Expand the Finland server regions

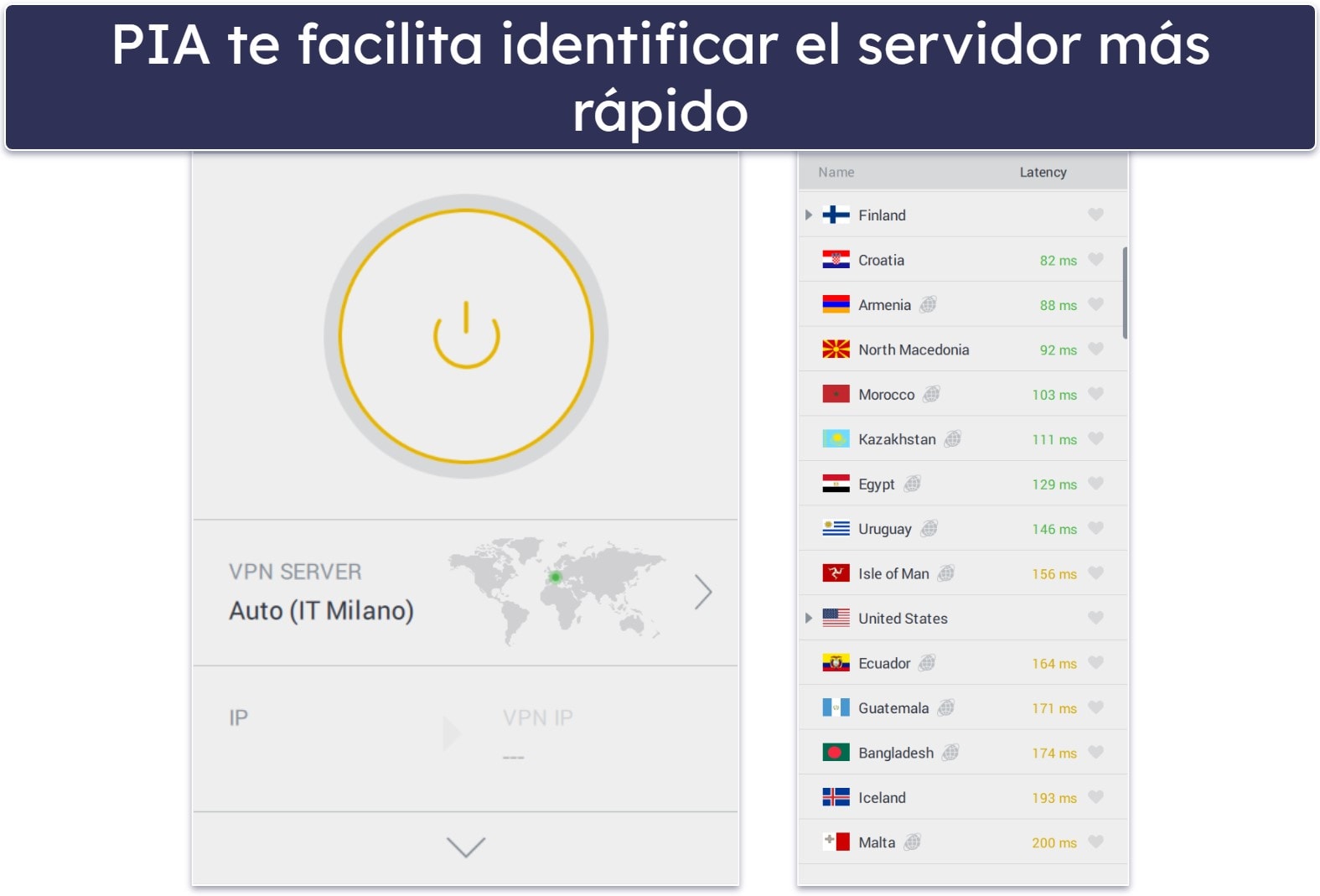tap(809, 215)
